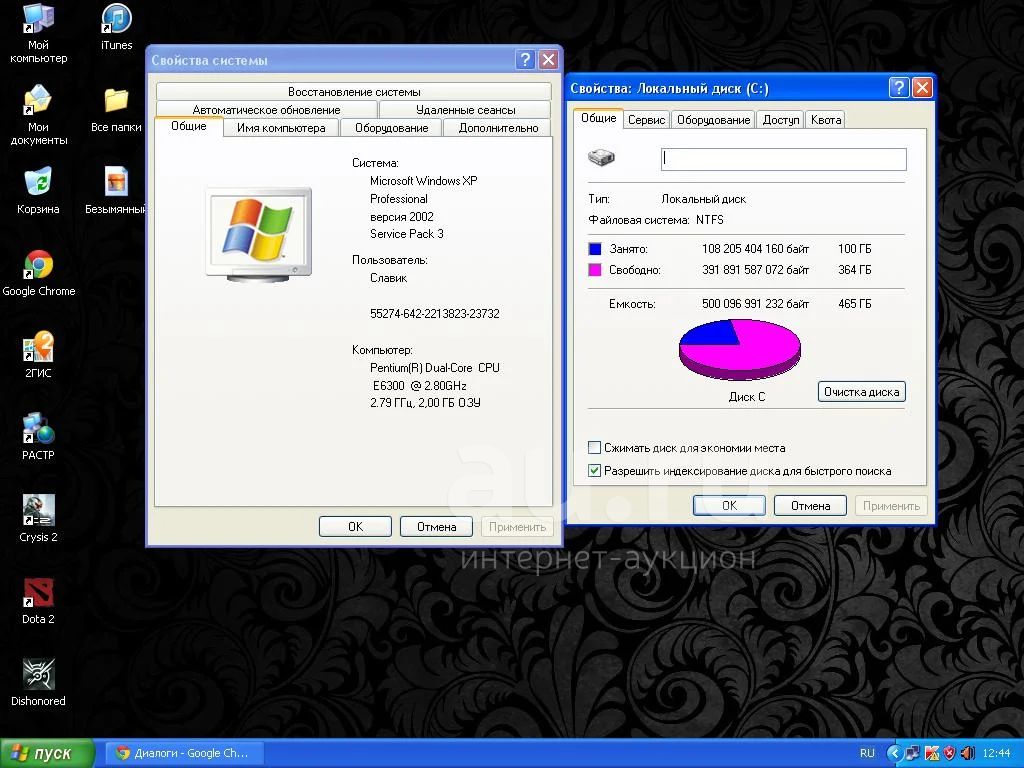Click the blue Занято color swatch
The image size is (1024, 768).
[595, 249]
